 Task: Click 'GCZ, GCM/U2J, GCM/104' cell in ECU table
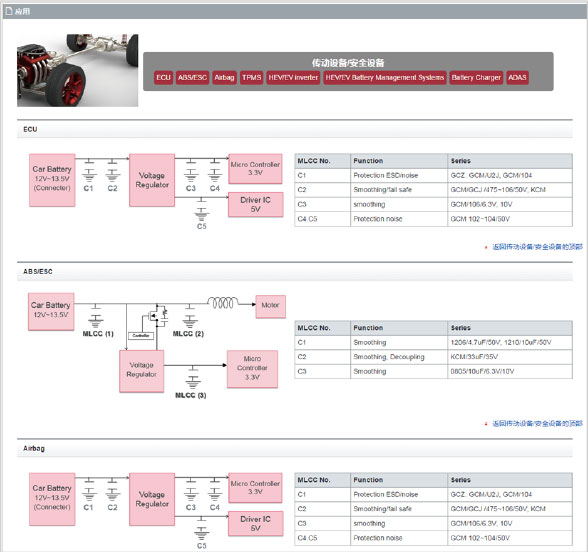pyautogui.click(x=510, y=176)
